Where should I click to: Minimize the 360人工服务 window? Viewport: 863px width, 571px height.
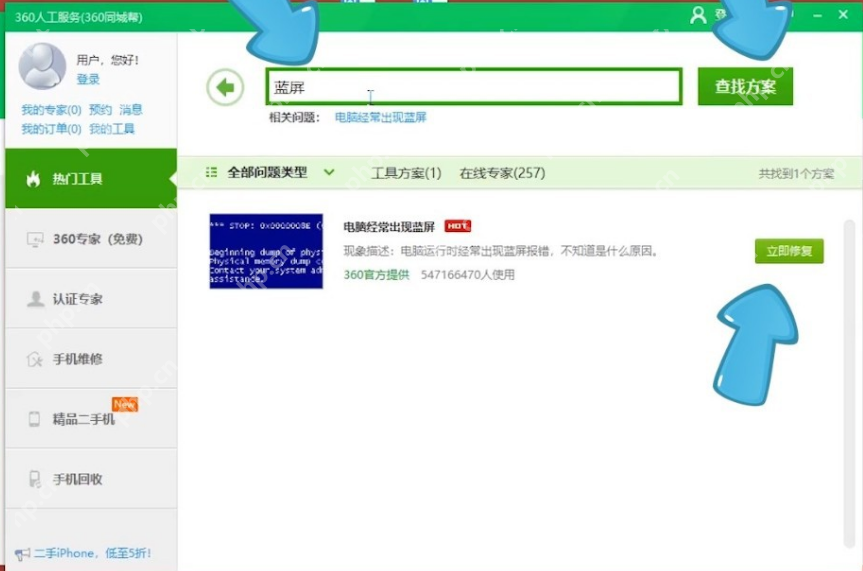[x=817, y=15]
